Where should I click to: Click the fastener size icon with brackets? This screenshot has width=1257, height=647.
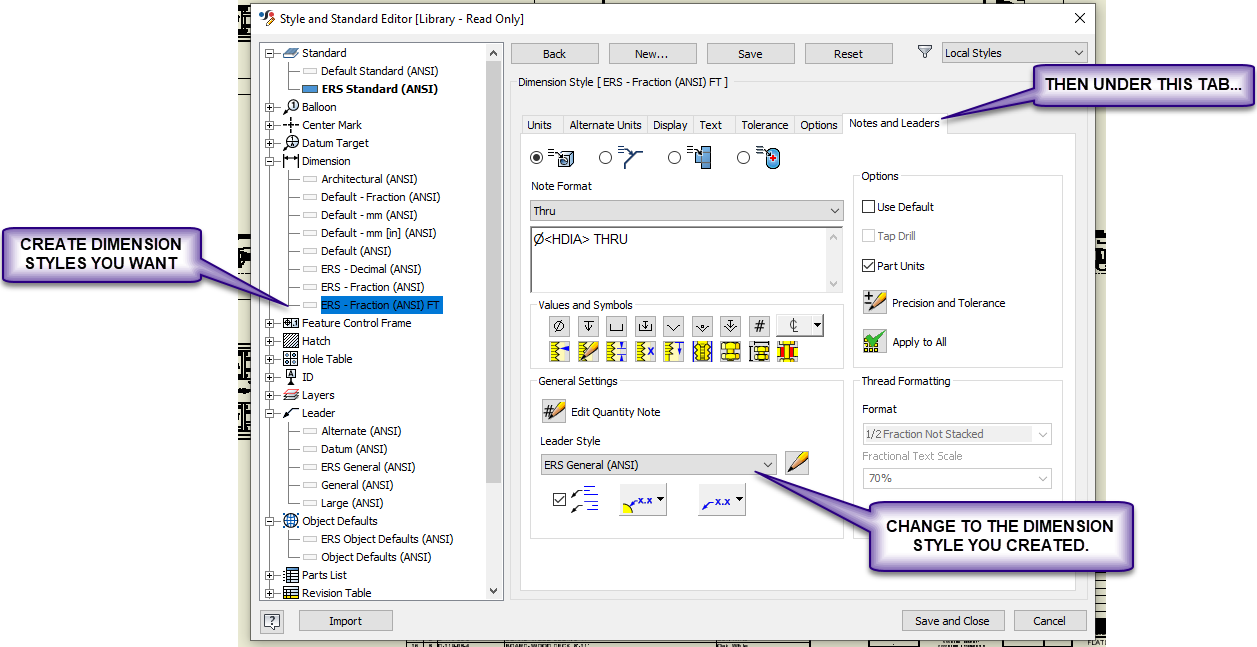pos(760,352)
